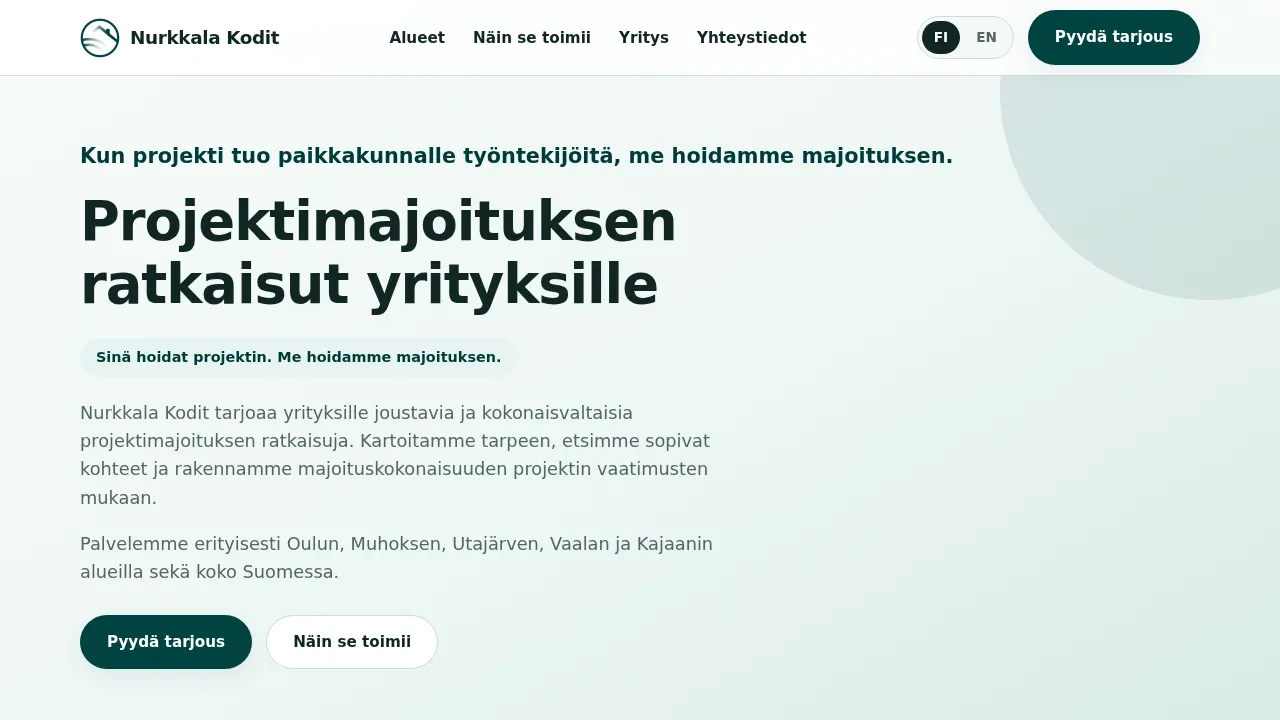Click the pill text Sinä hoidat projektin
The image size is (1280, 720).
(298, 357)
